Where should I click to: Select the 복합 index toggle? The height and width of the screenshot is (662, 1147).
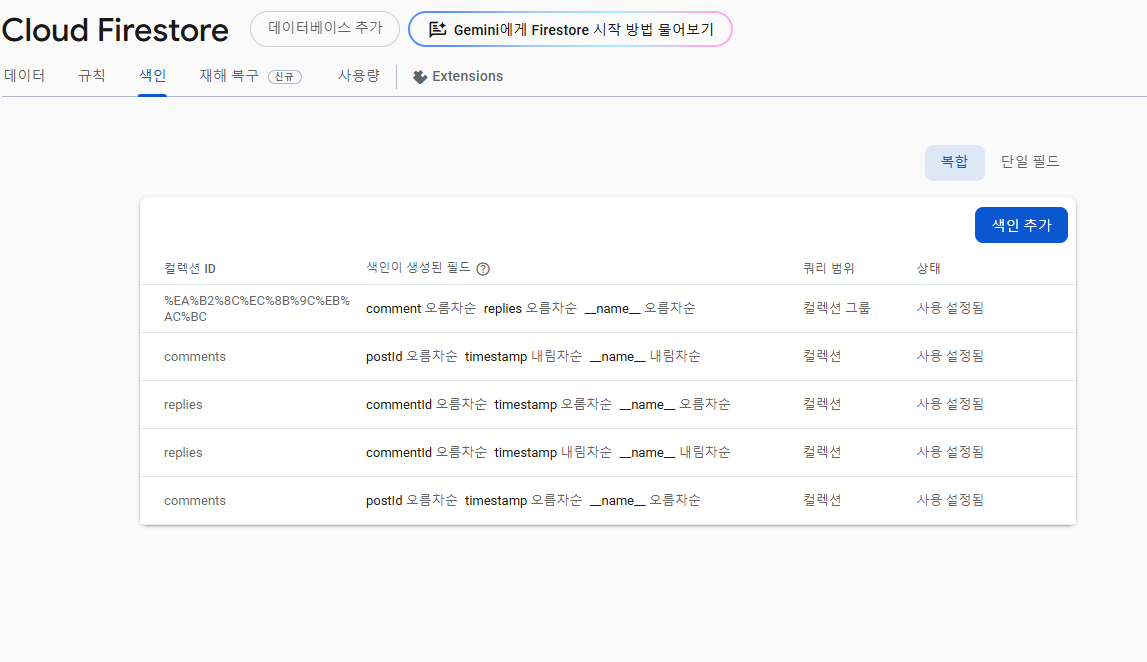955,162
